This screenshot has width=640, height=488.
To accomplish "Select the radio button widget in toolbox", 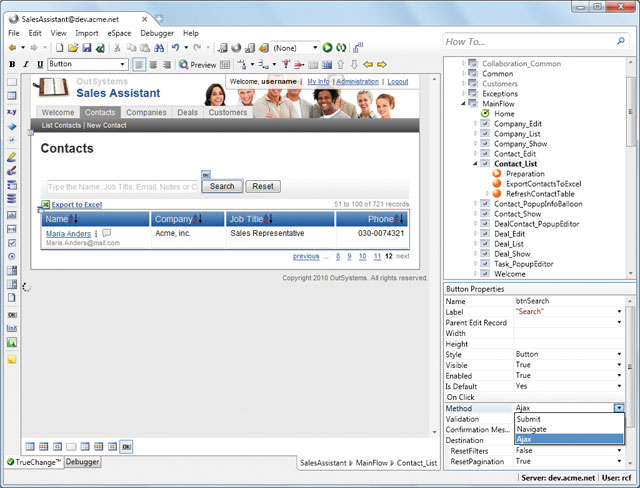I will [x=12, y=257].
